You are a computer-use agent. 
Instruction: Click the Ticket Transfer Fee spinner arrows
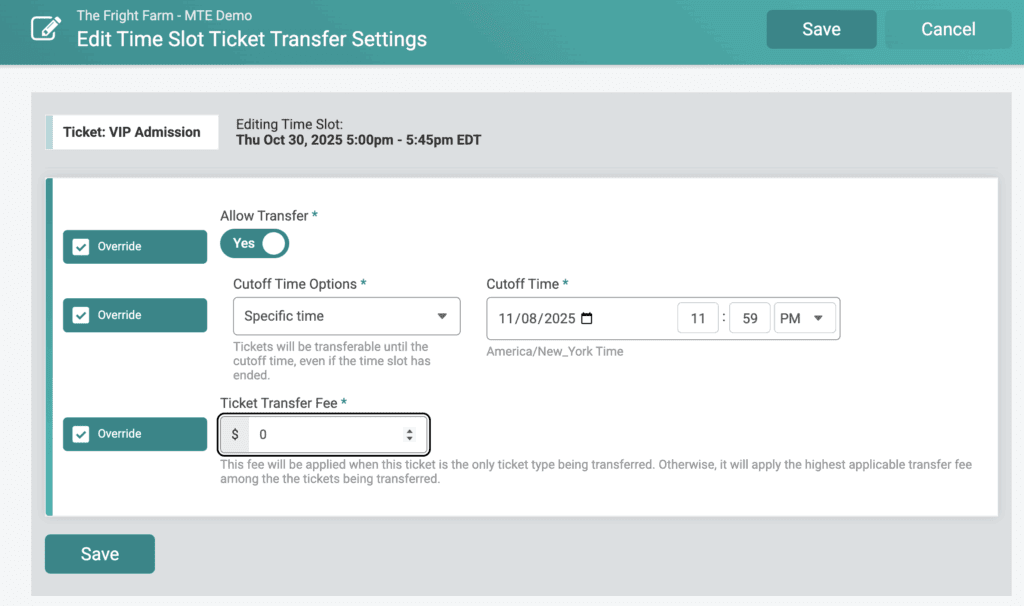pyautogui.click(x=409, y=435)
